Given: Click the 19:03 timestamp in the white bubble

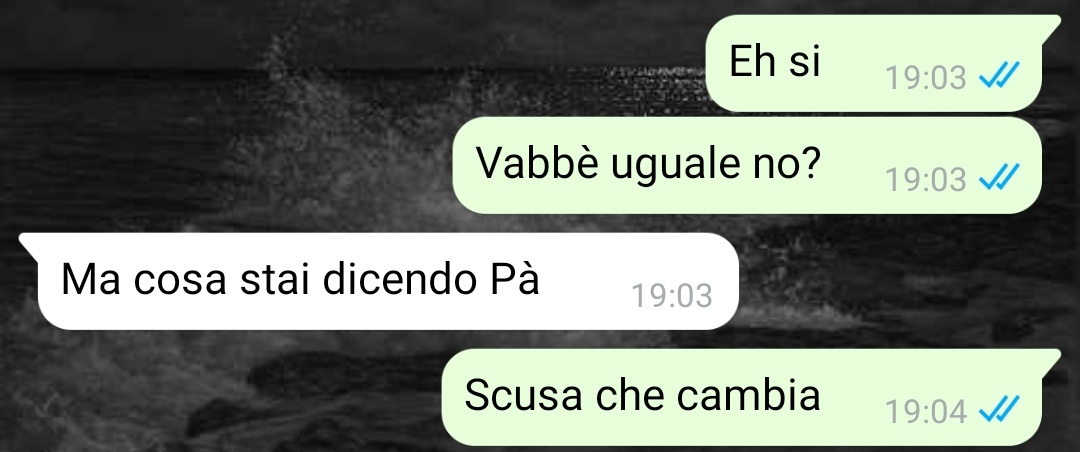Looking at the screenshot, I should point(672,296).
